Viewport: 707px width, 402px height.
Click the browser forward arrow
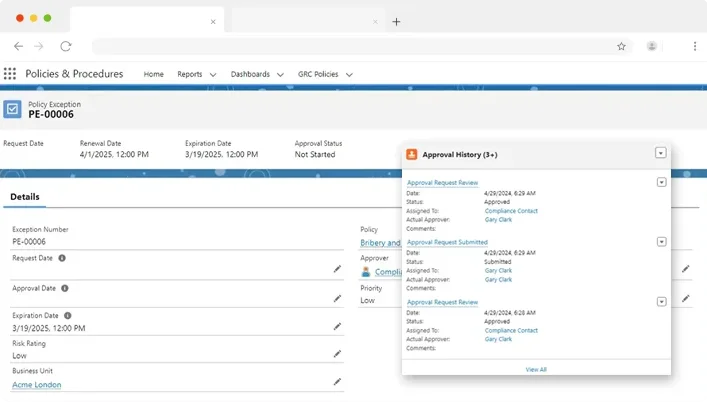[39, 46]
